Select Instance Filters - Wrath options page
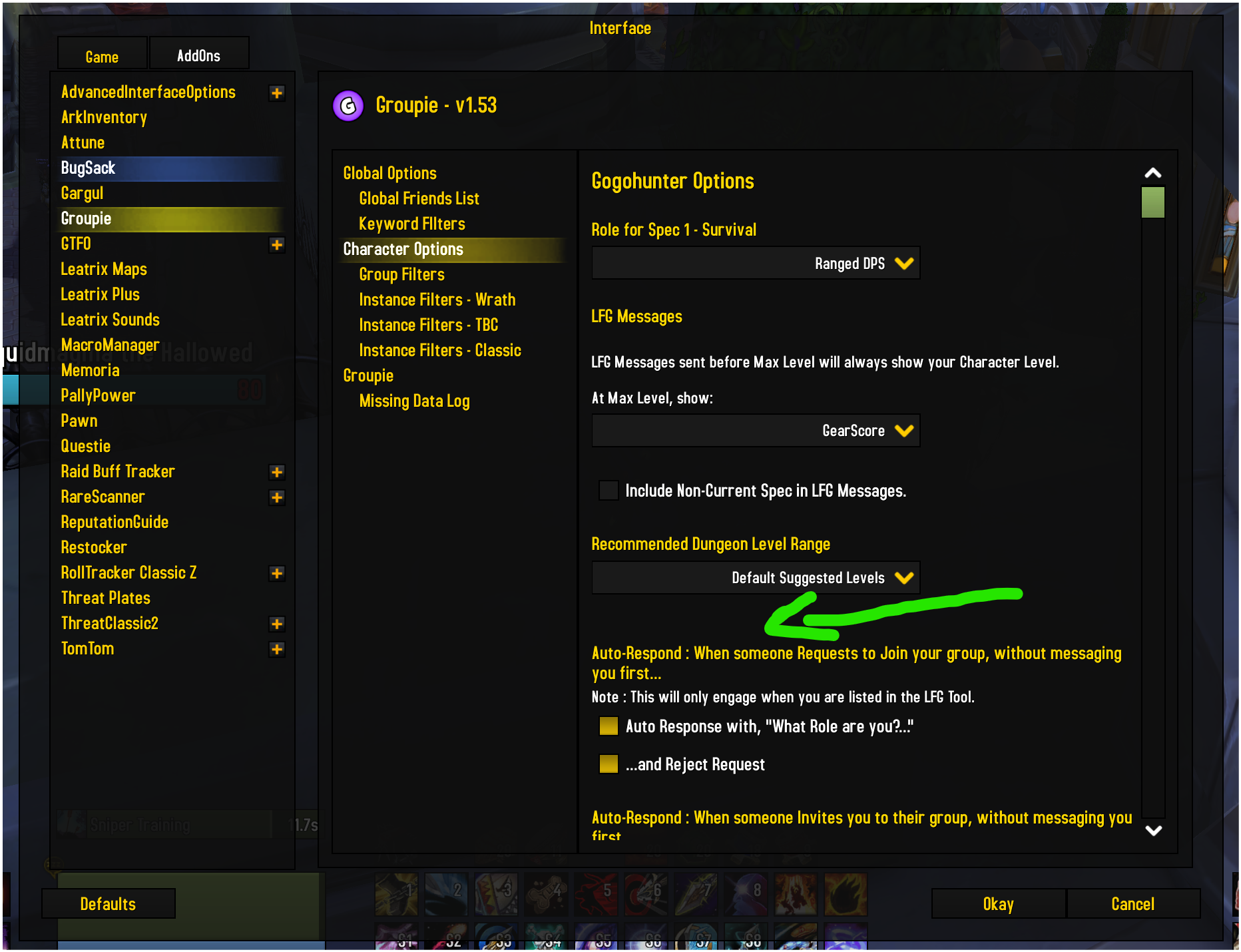Image resolution: width=1241 pixels, height=952 pixels. 437,300
